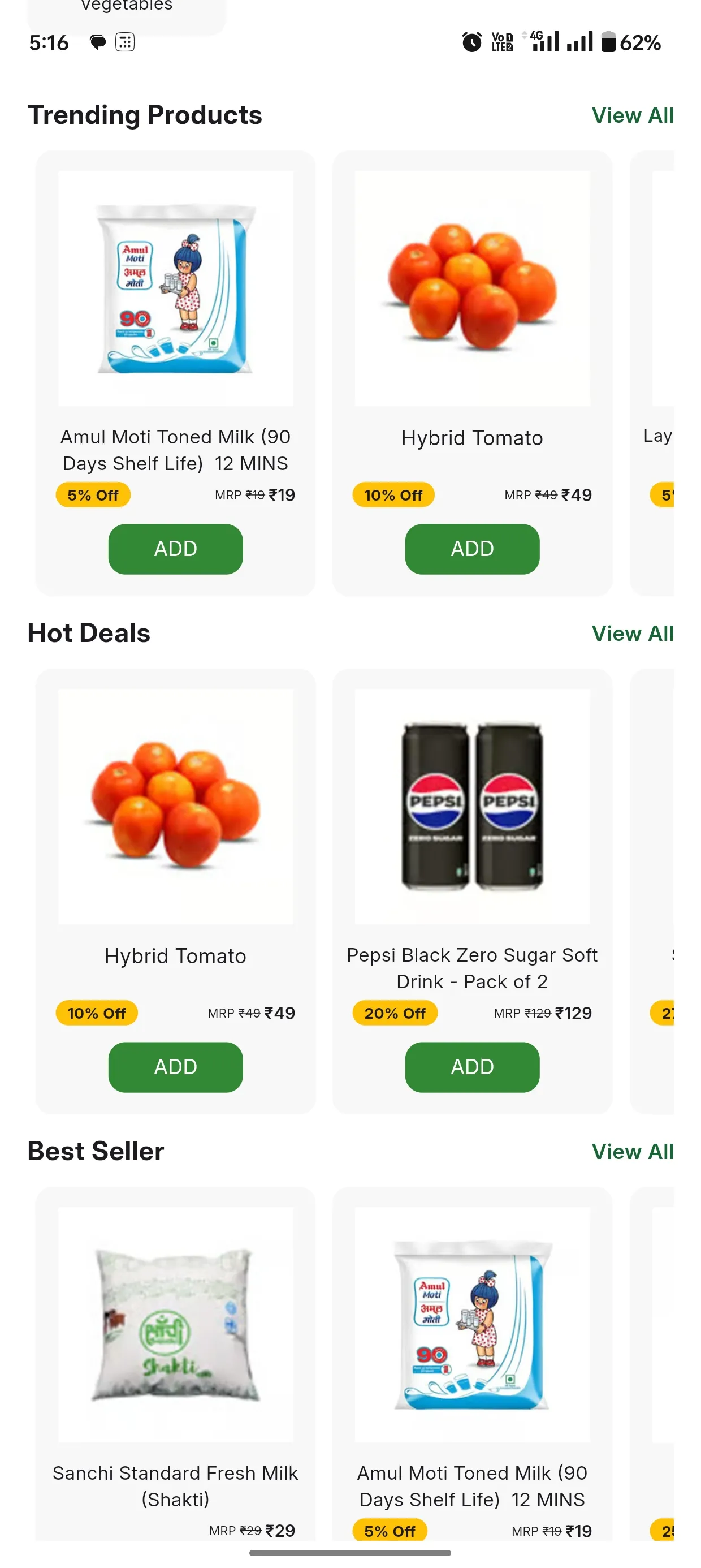Tap the chat notification icon in status bar

coord(97,42)
